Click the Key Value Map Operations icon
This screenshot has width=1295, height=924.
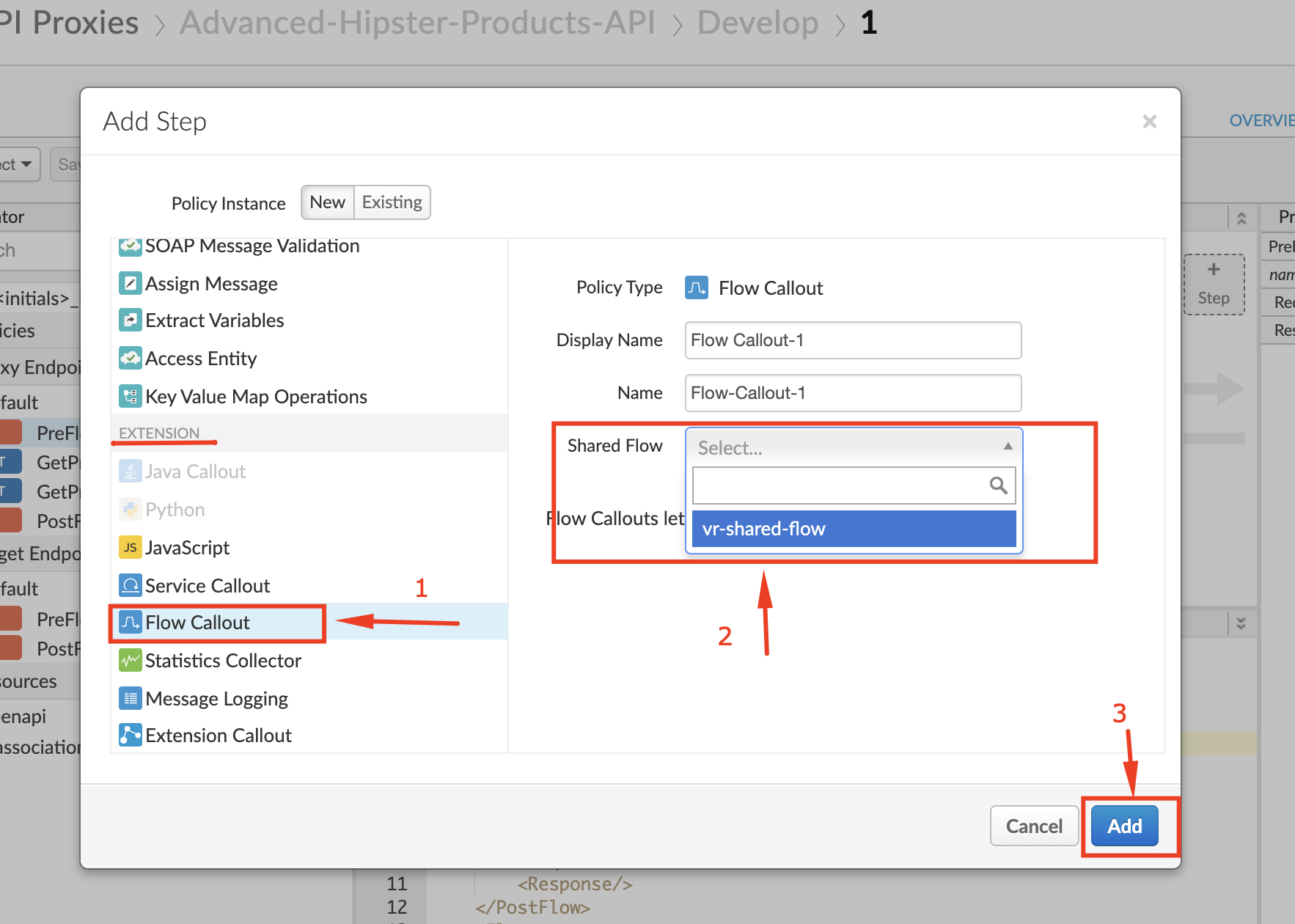click(131, 396)
